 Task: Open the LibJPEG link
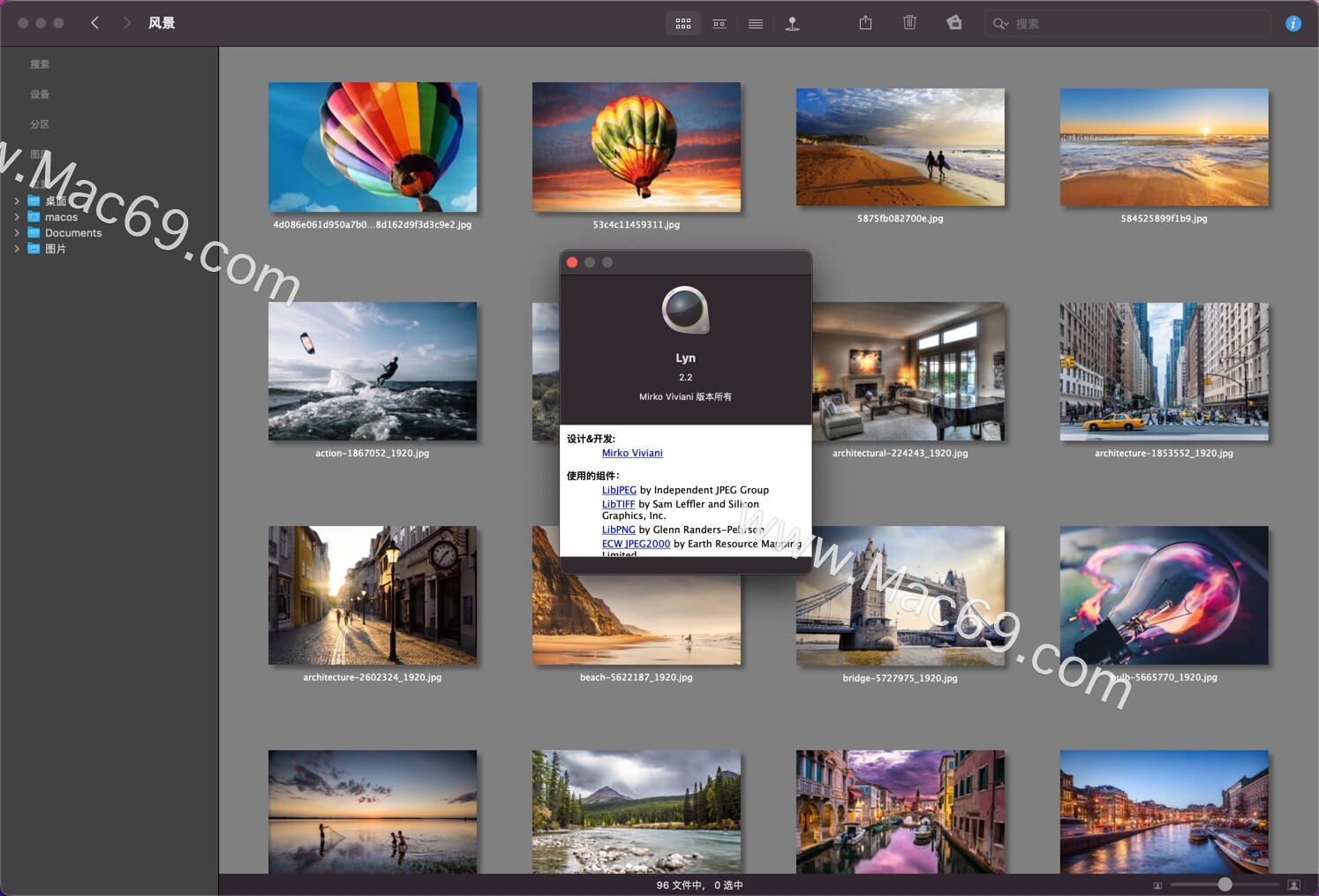(619, 490)
